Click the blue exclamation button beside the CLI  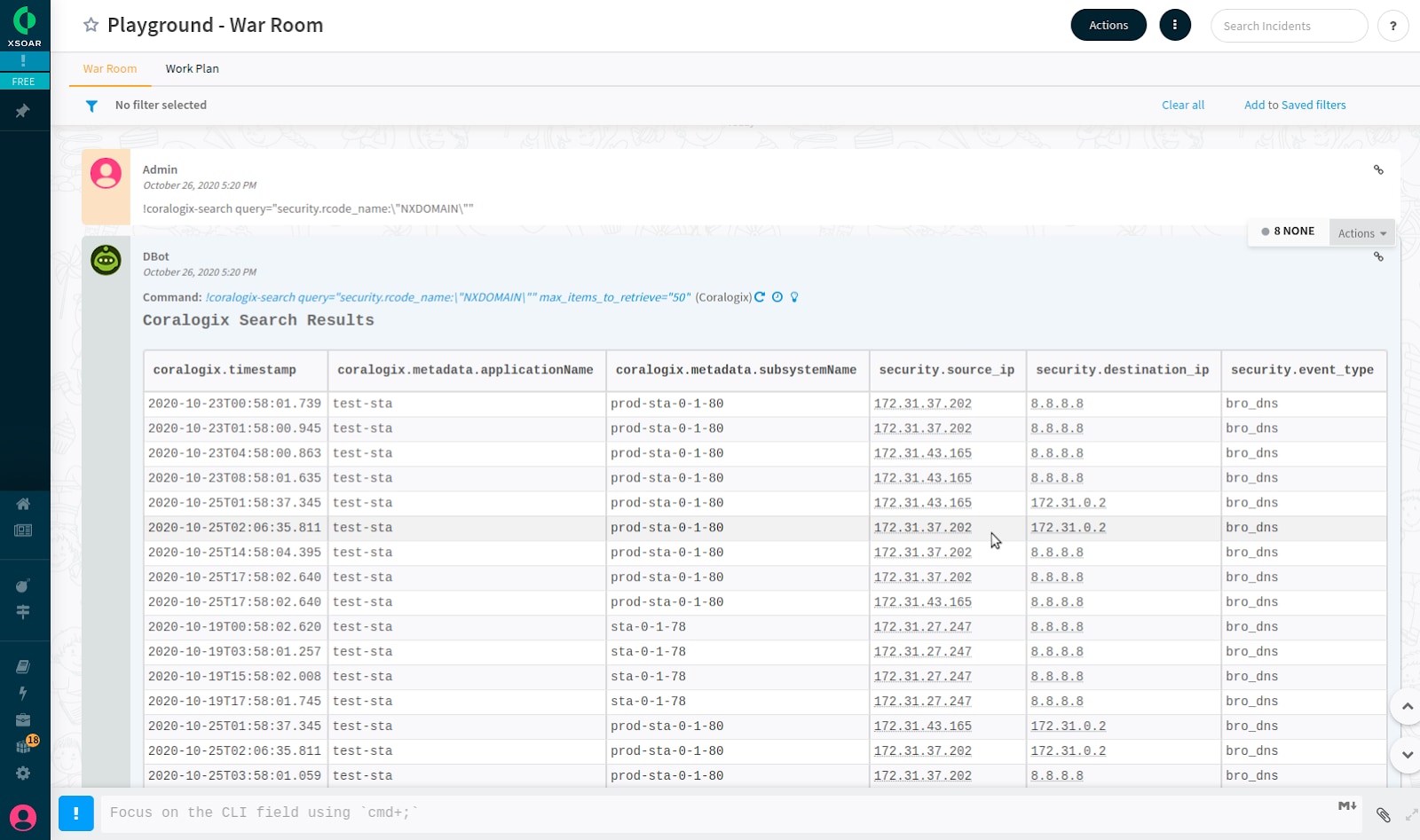click(76, 813)
